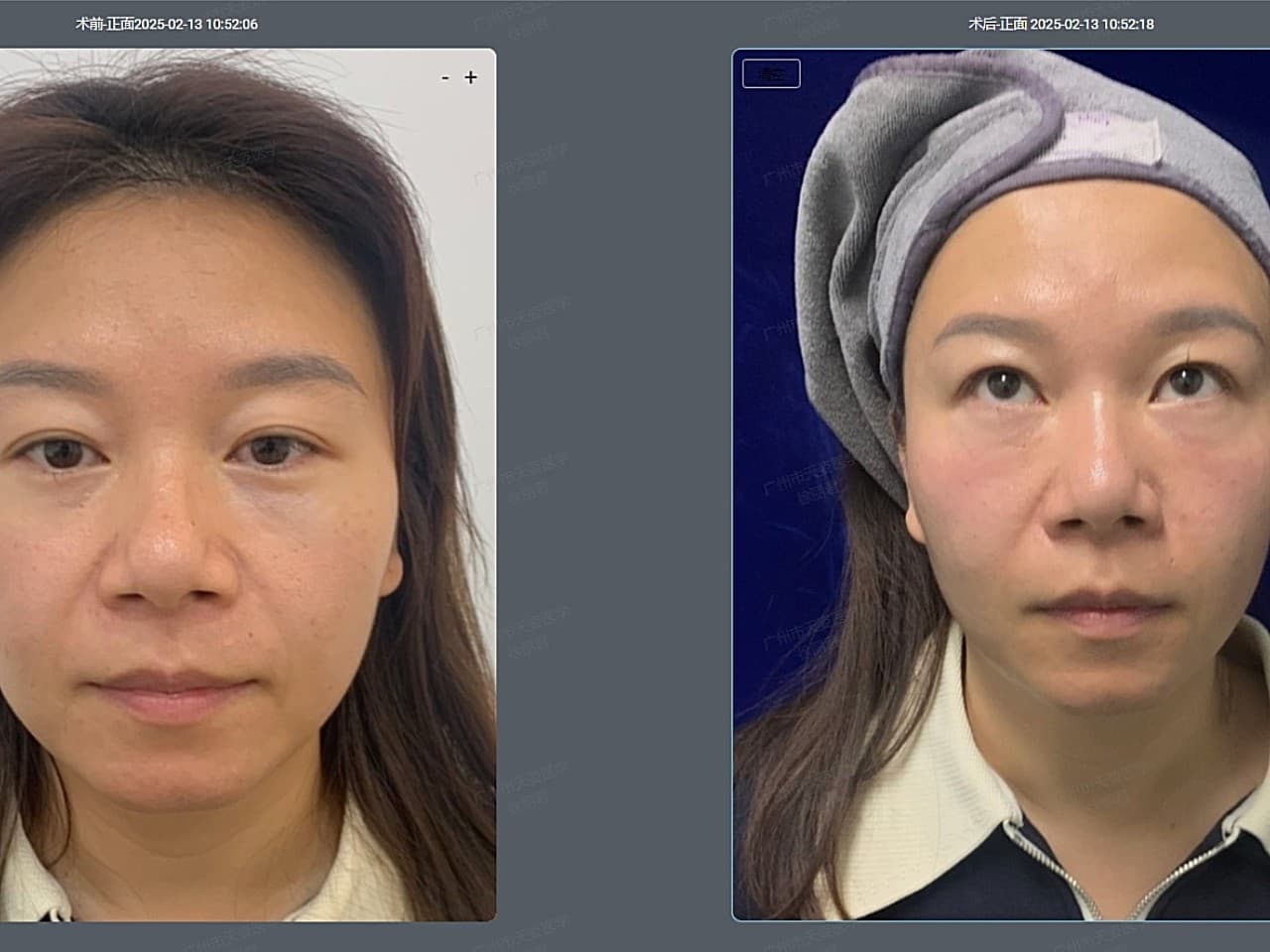Click the after-treatment photo panel
This screenshot has width=1270, height=952.
point(1000,486)
